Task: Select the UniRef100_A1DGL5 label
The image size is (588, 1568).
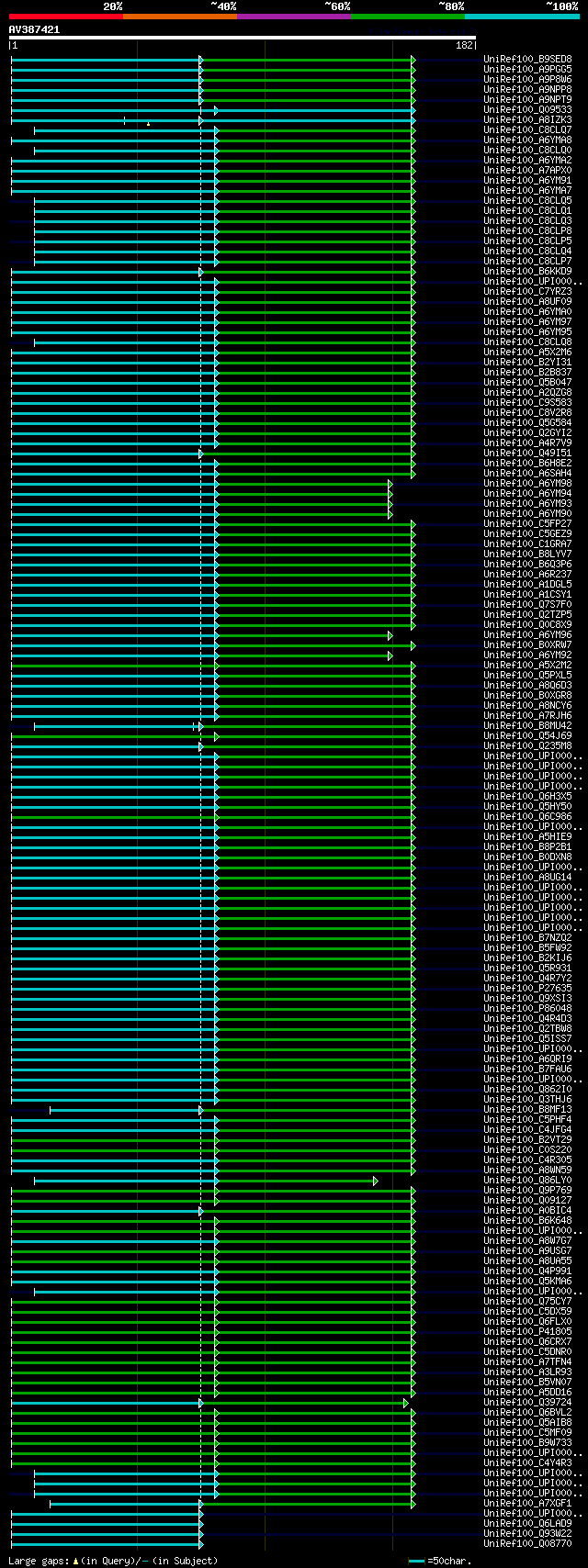Action: tap(527, 585)
